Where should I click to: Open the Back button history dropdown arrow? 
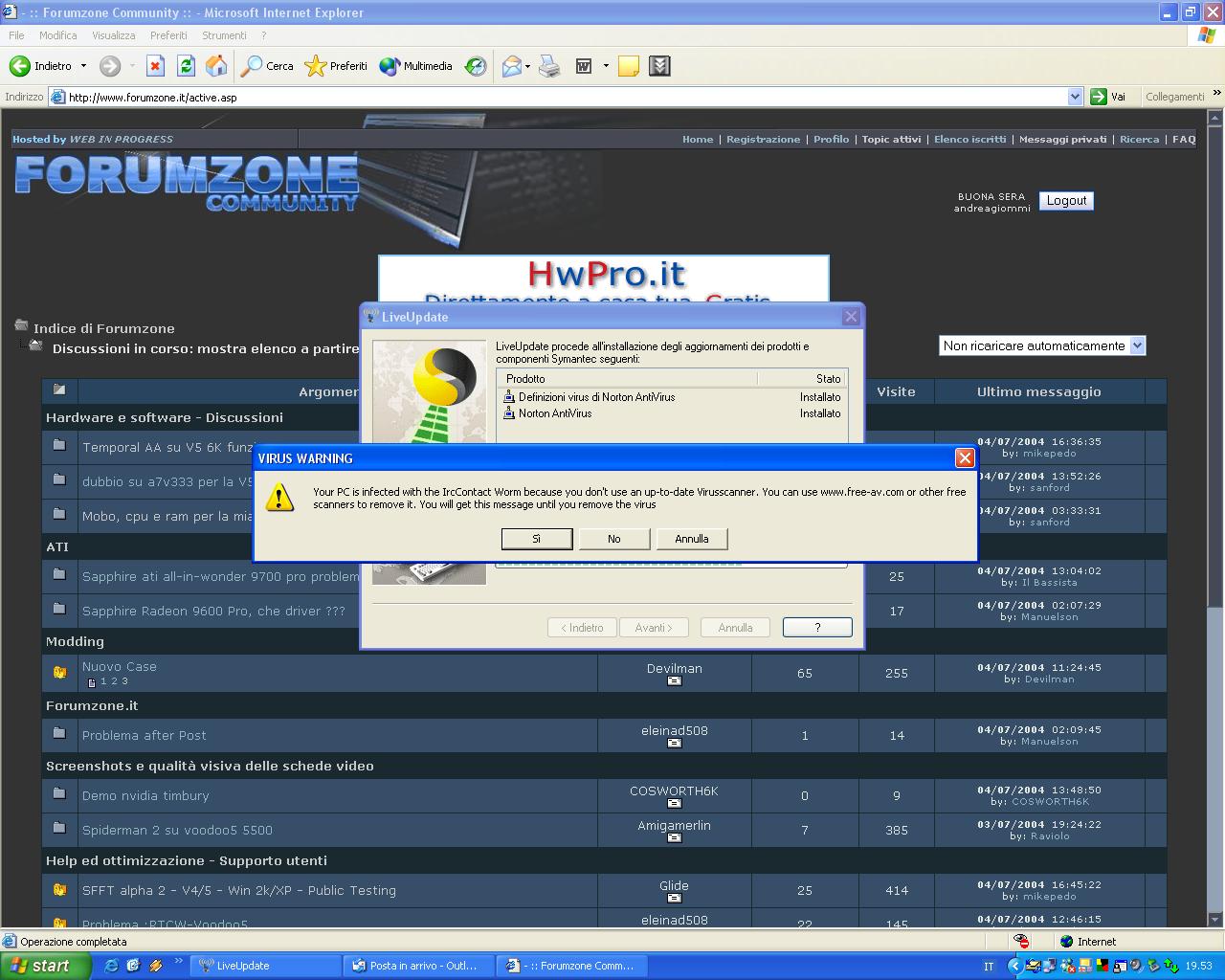coord(83,66)
